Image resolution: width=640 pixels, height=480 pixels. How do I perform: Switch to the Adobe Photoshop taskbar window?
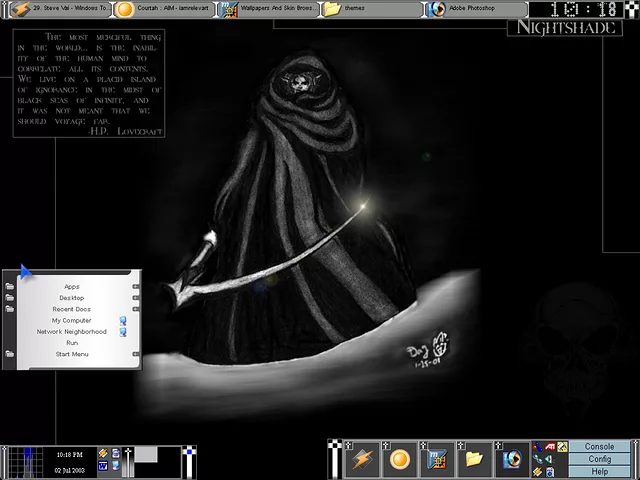click(x=476, y=9)
